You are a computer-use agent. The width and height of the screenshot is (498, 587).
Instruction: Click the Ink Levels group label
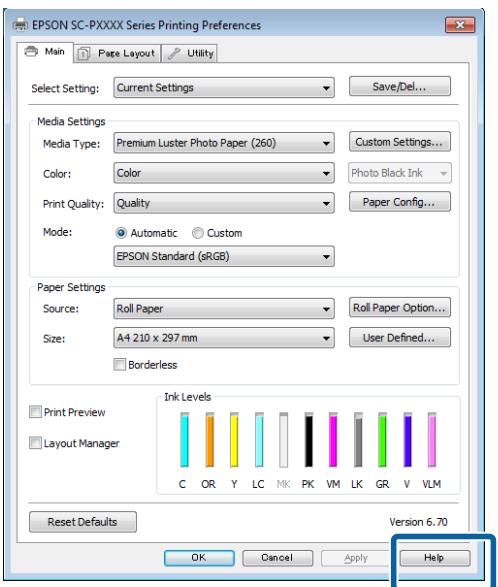(188, 397)
